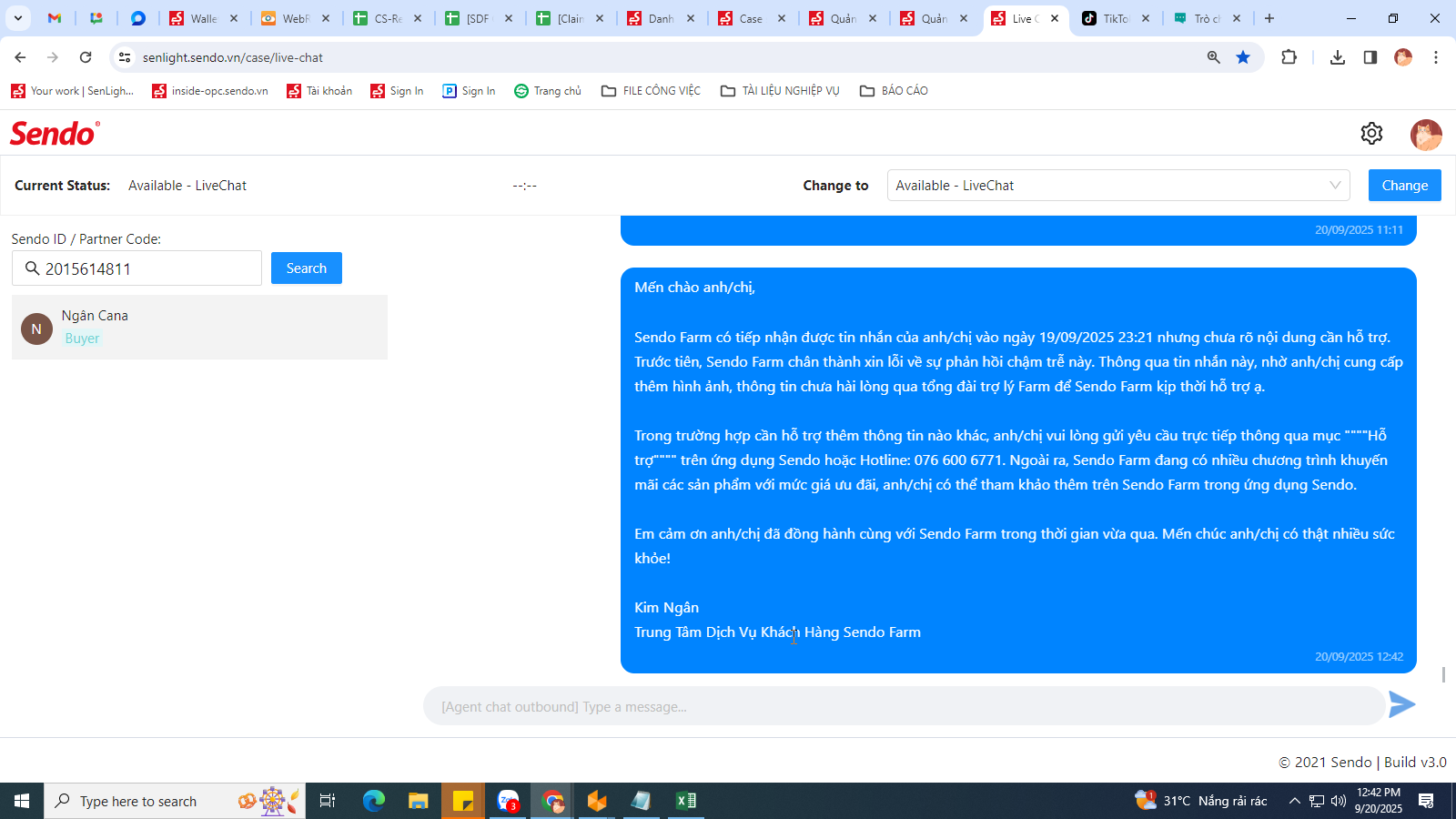The width and height of the screenshot is (1456, 819).
Task: Open Chrome profile avatar
Action: pyautogui.click(x=1403, y=57)
